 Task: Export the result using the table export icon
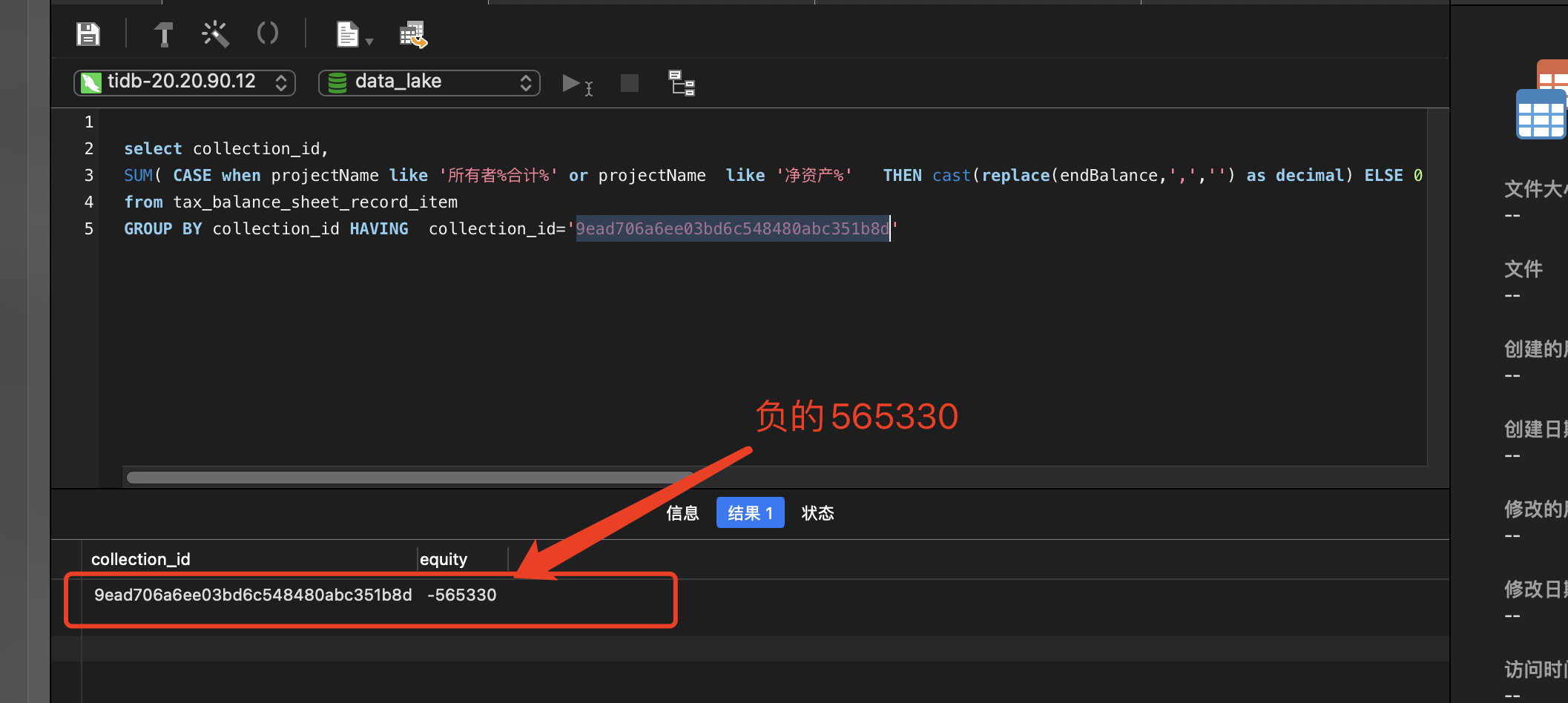click(413, 34)
